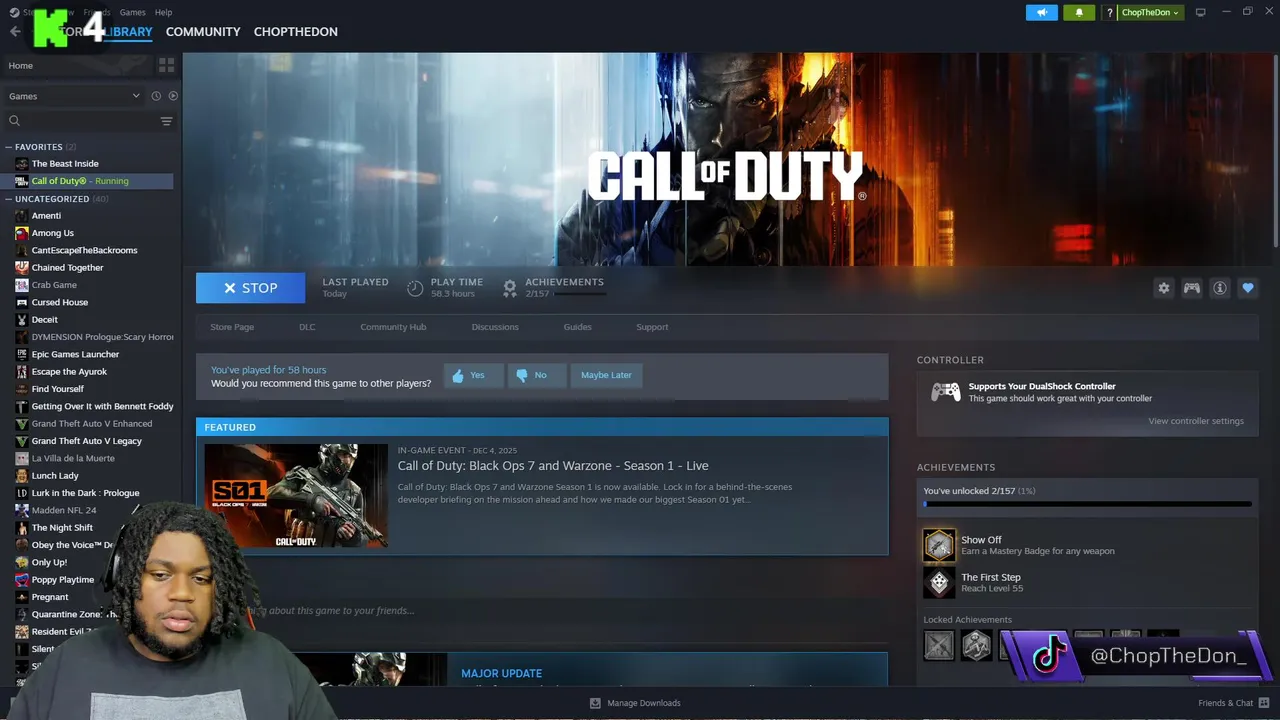The width and height of the screenshot is (1280, 720).
Task: Select Amenti in library
Action: [46, 216]
